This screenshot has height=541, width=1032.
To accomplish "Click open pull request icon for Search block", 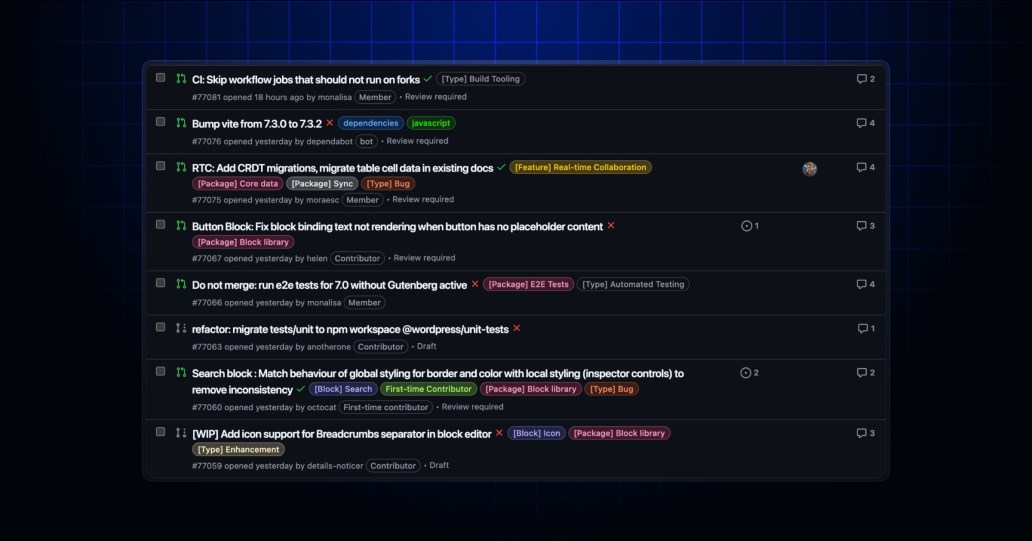I will [x=181, y=372].
